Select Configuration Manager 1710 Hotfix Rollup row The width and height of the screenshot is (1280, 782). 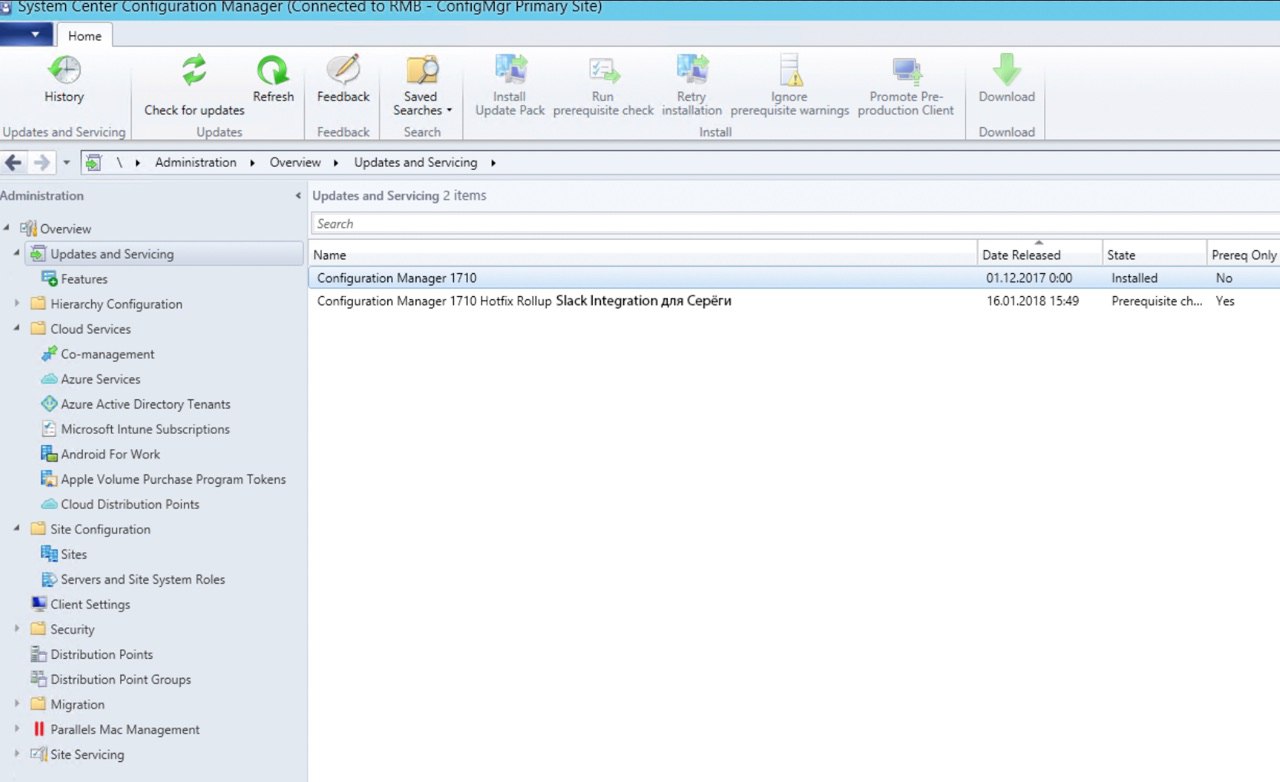pos(794,301)
